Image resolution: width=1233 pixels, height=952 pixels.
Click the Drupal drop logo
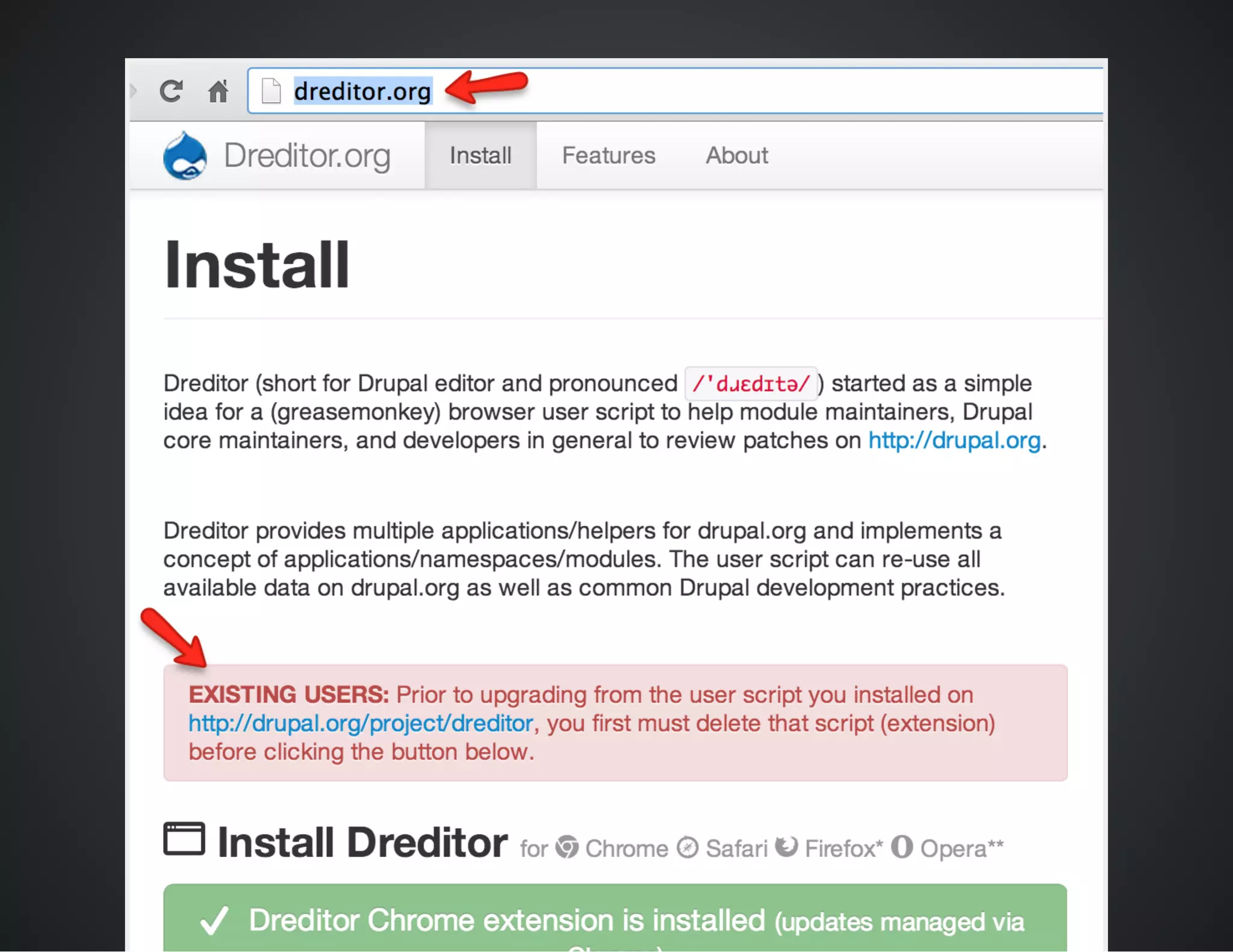coord(185,155)
